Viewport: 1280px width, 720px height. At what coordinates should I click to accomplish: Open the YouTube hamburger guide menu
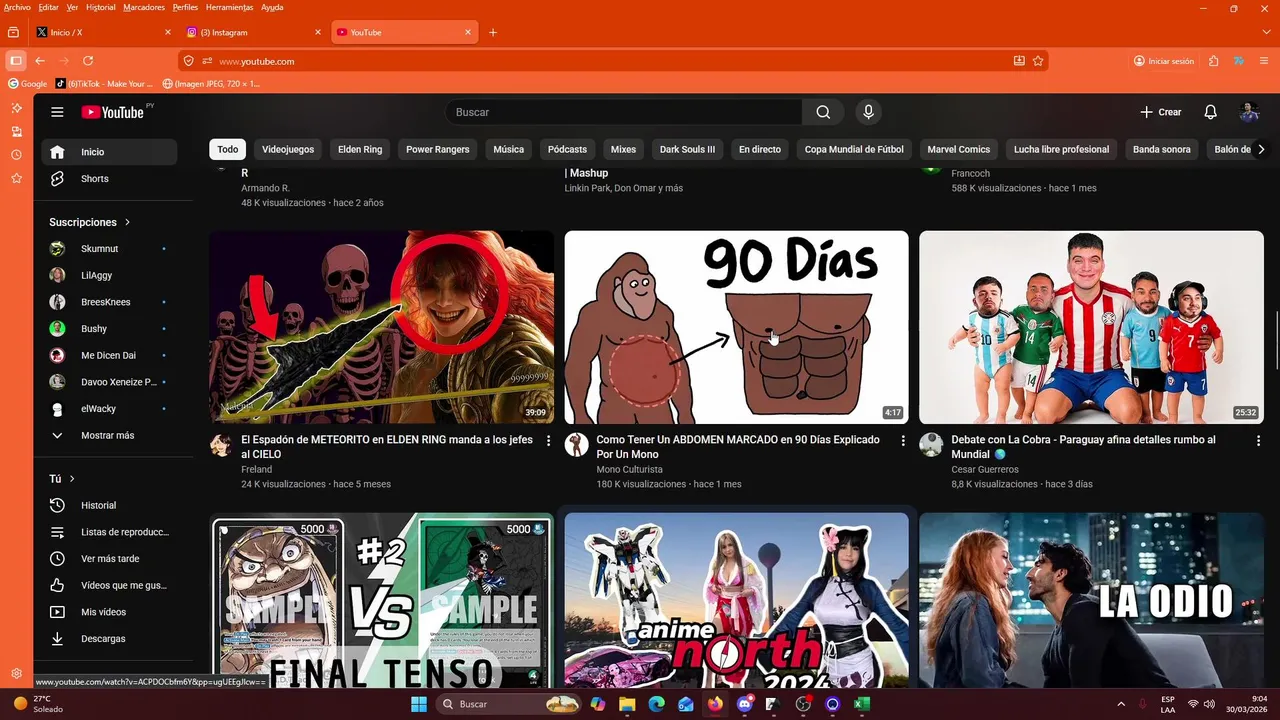click(x=57, y=112)
